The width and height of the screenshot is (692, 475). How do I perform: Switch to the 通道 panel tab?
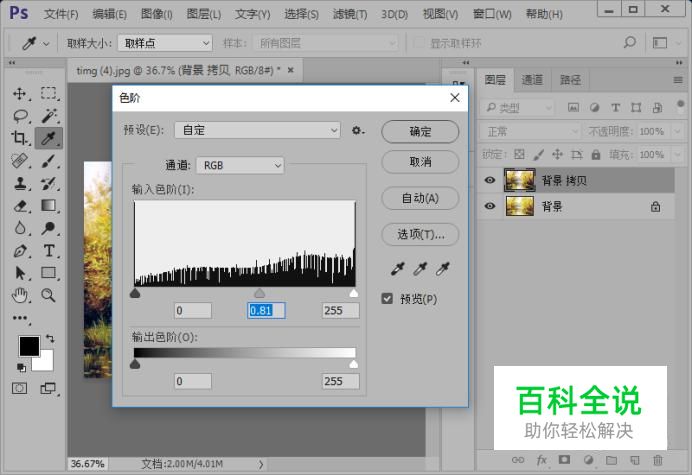532,80
